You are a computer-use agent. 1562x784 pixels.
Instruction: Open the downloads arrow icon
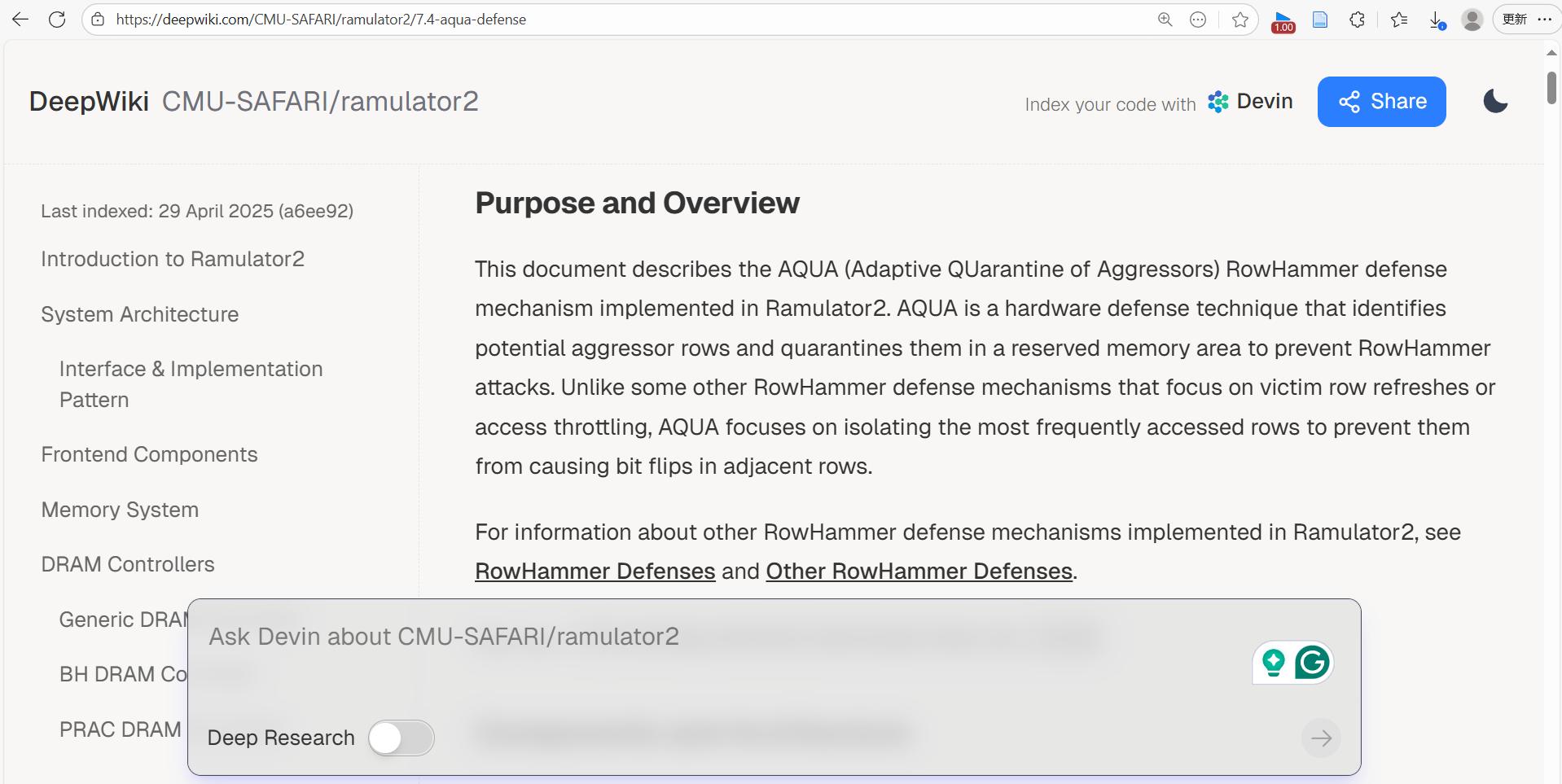pos(1437,20)
